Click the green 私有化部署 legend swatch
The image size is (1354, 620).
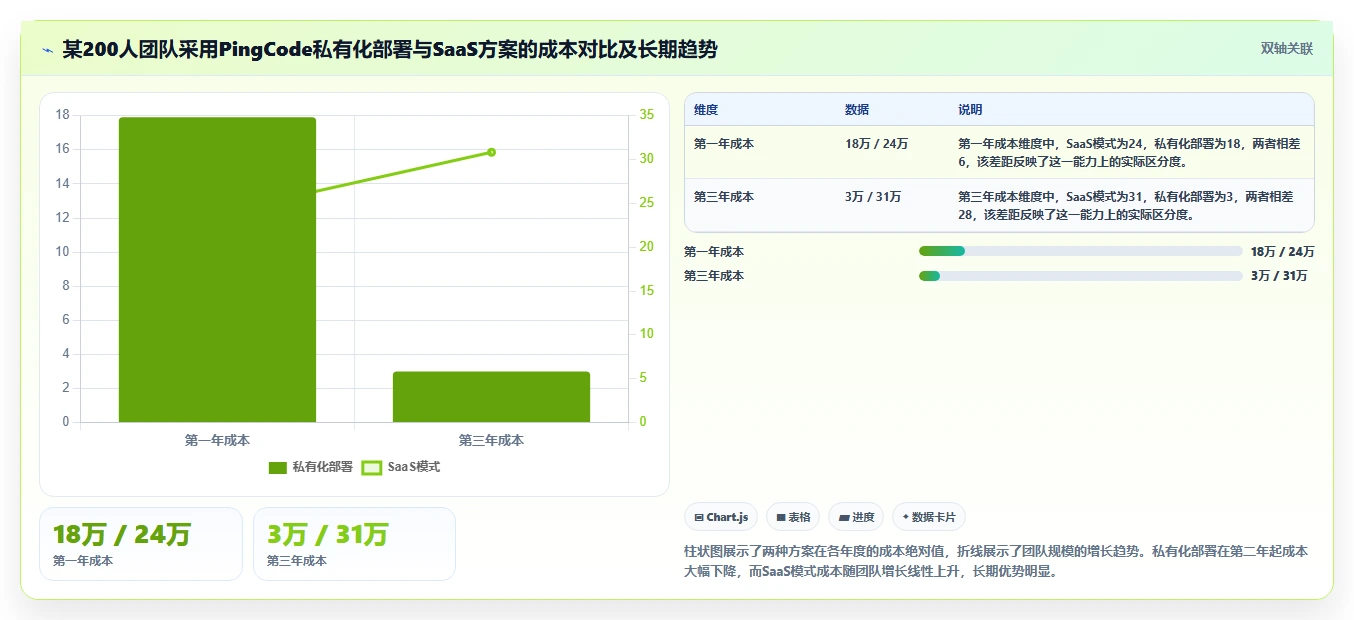(278, 468)
